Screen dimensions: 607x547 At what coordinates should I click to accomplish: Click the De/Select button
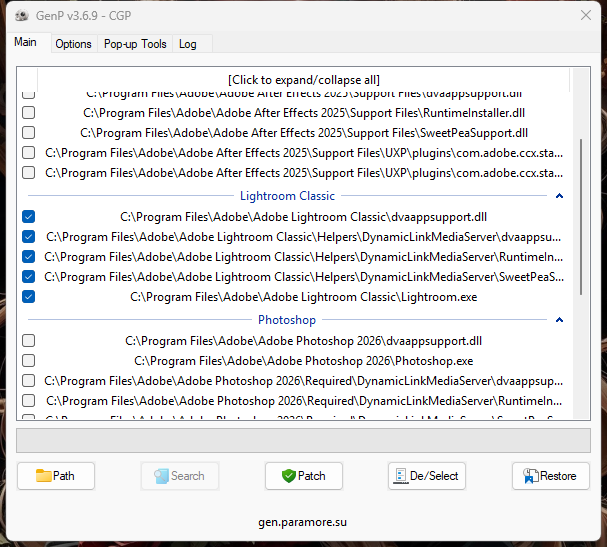point(427,476)
